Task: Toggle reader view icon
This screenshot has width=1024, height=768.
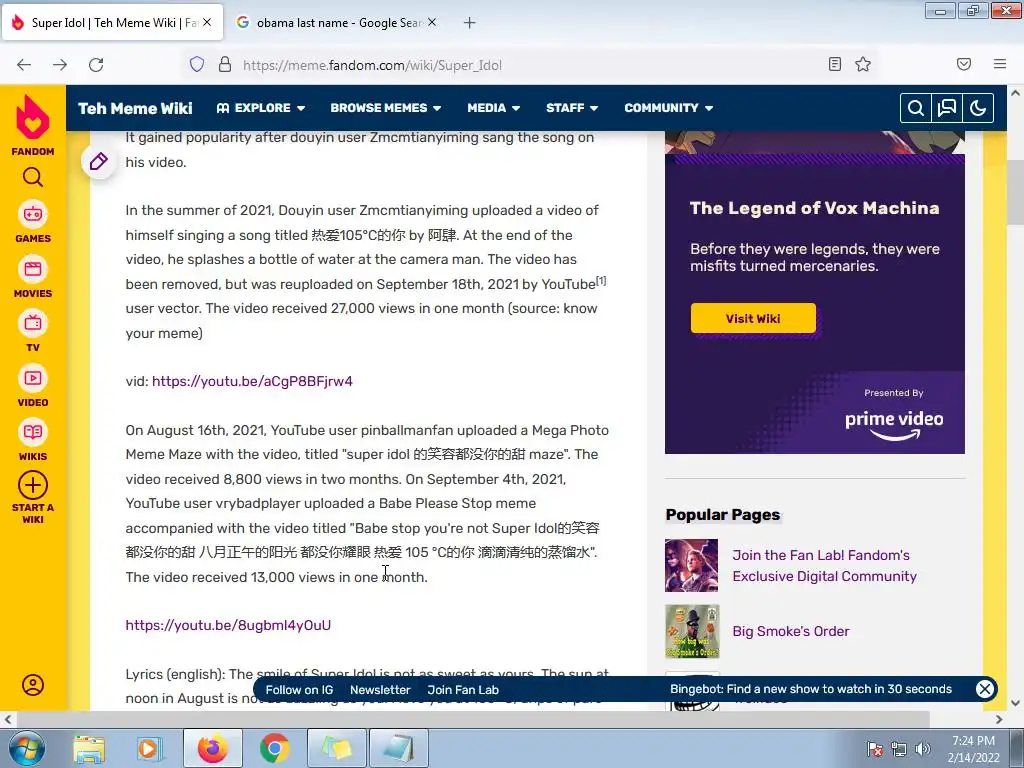Action: pyautogui.click(x=835, y=64)
